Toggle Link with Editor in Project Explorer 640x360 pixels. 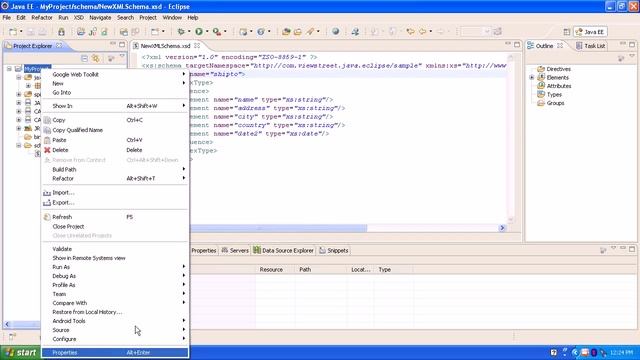(x=96, y=58)
